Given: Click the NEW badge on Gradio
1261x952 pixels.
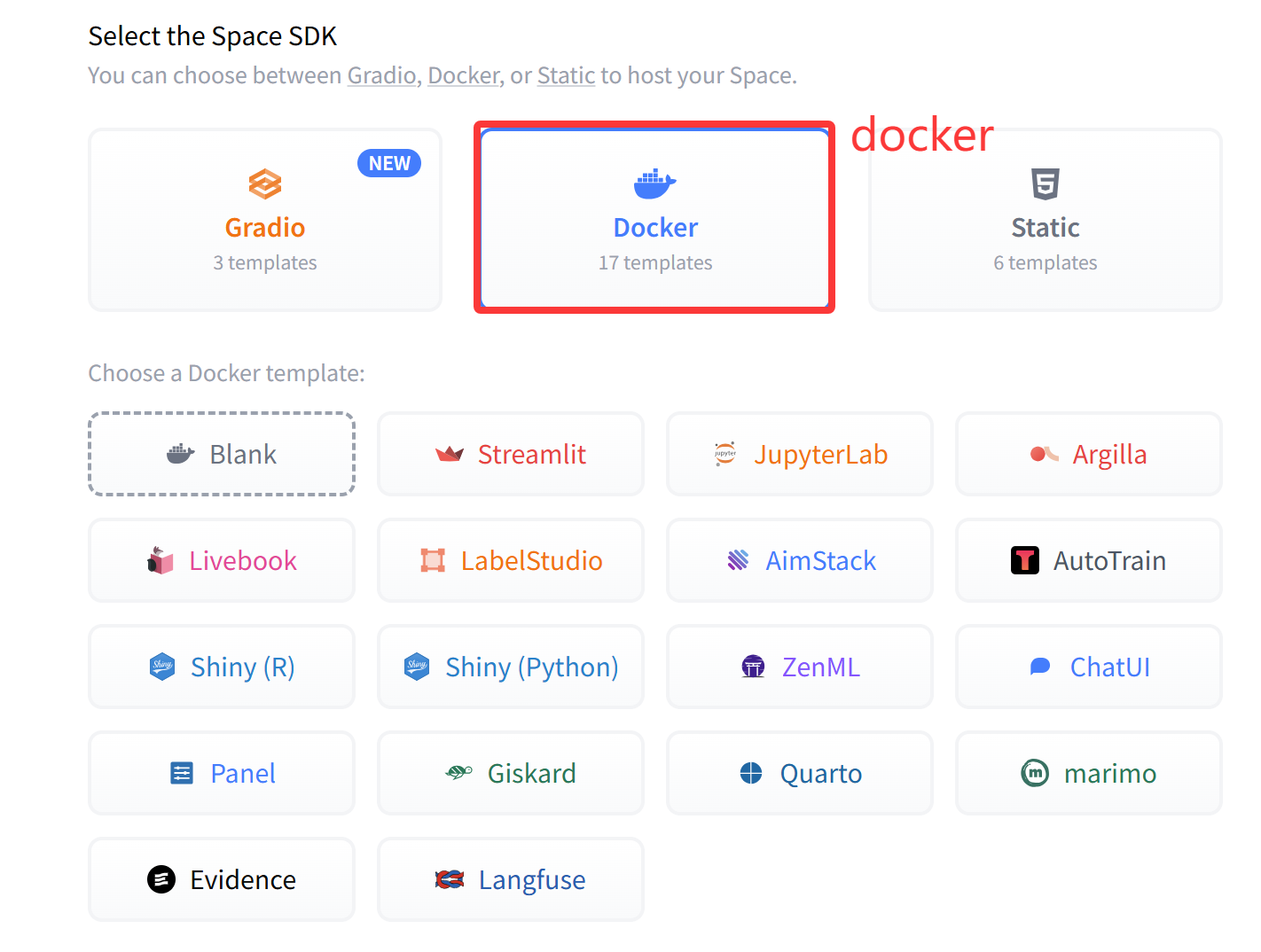Looking at the screenshot, I should tap(389, 163).
